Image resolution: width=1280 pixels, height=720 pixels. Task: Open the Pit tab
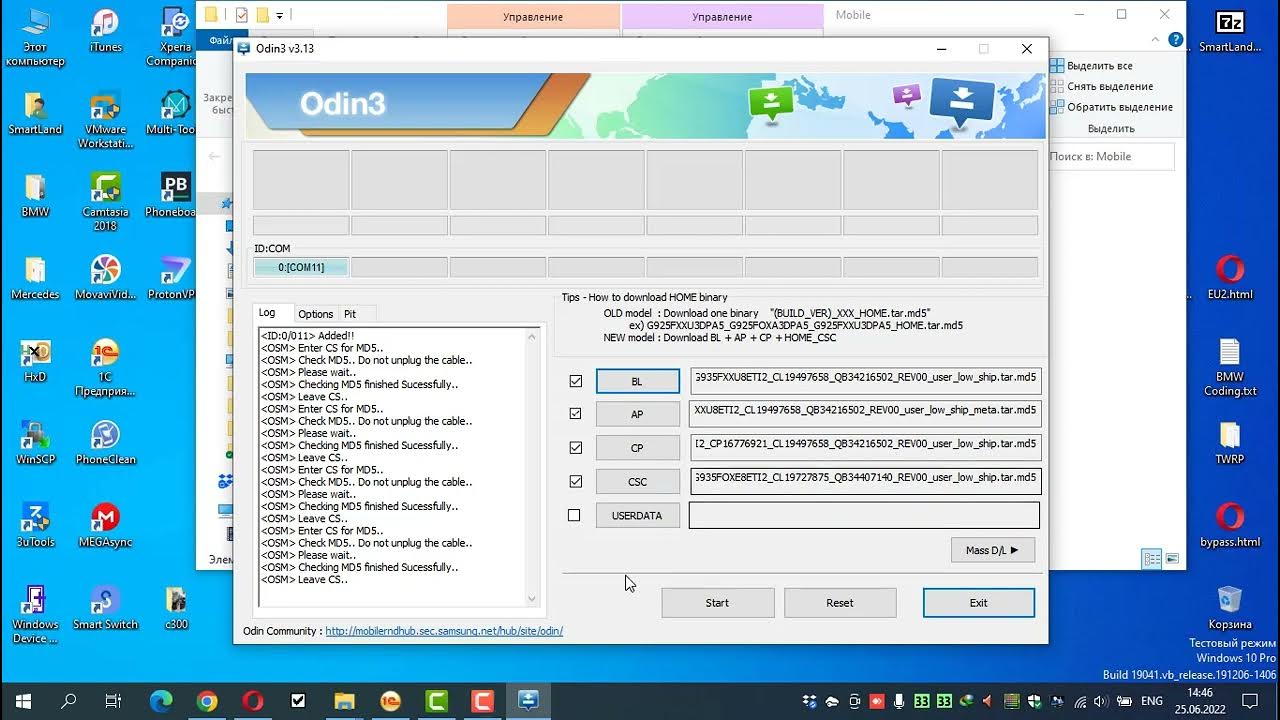coord(350,314)
